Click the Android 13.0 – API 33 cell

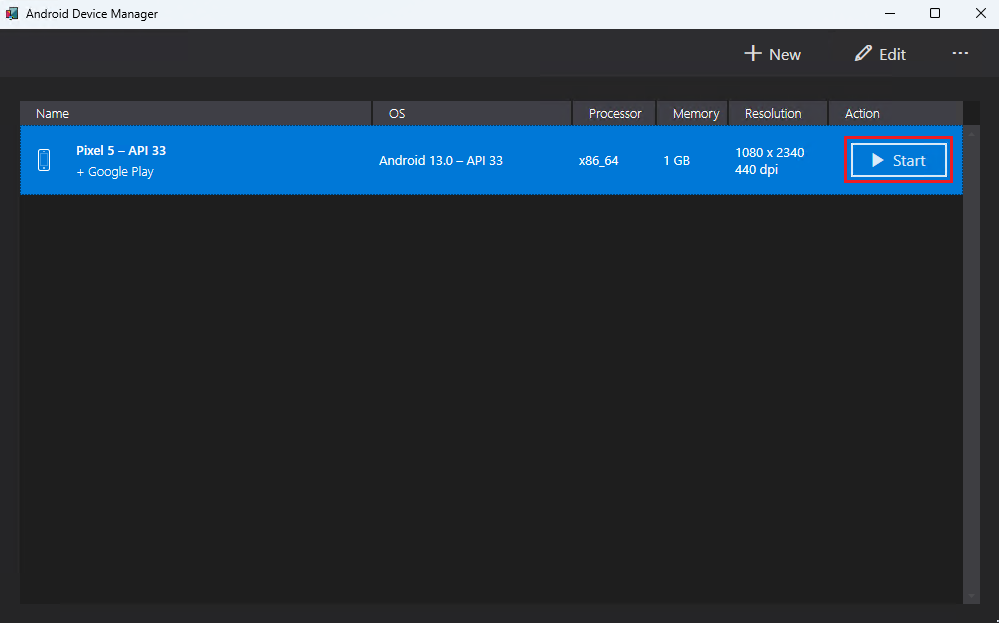(x=440, y=160)
